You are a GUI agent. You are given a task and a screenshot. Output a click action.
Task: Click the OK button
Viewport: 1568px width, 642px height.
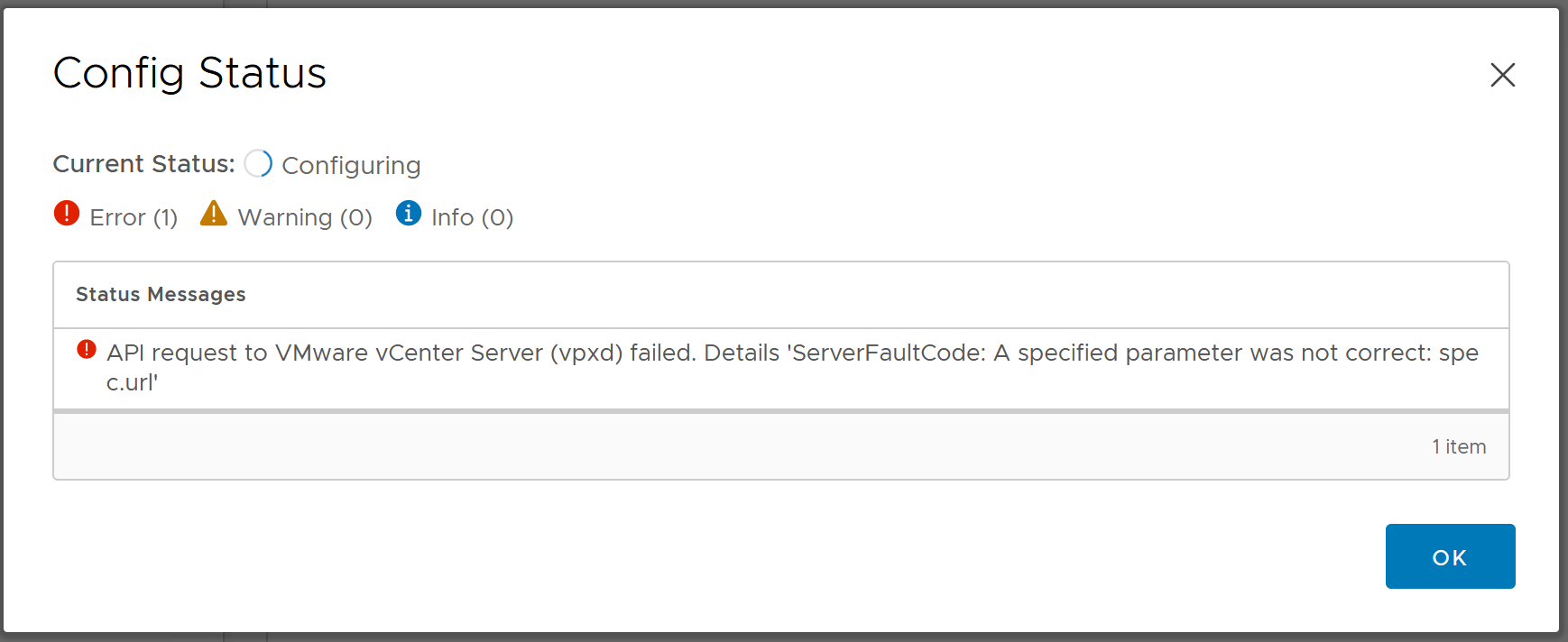point(1450,556)
